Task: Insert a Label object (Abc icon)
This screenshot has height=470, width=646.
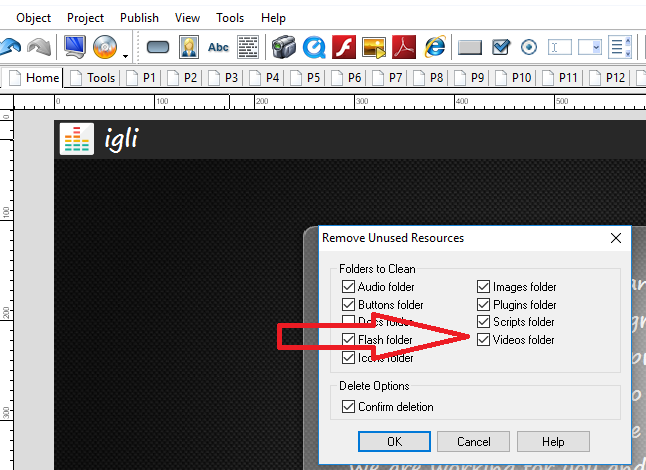Action: pos(218,47)
